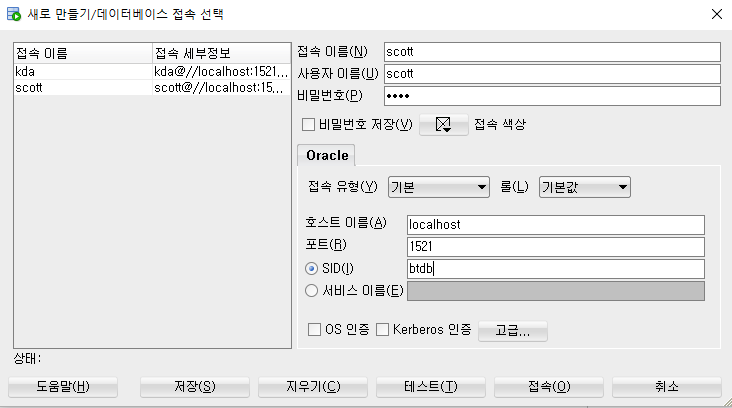The height and width of the screenshot is (408, 732).
Task: Focus the user name field
Action: point(552,74)
